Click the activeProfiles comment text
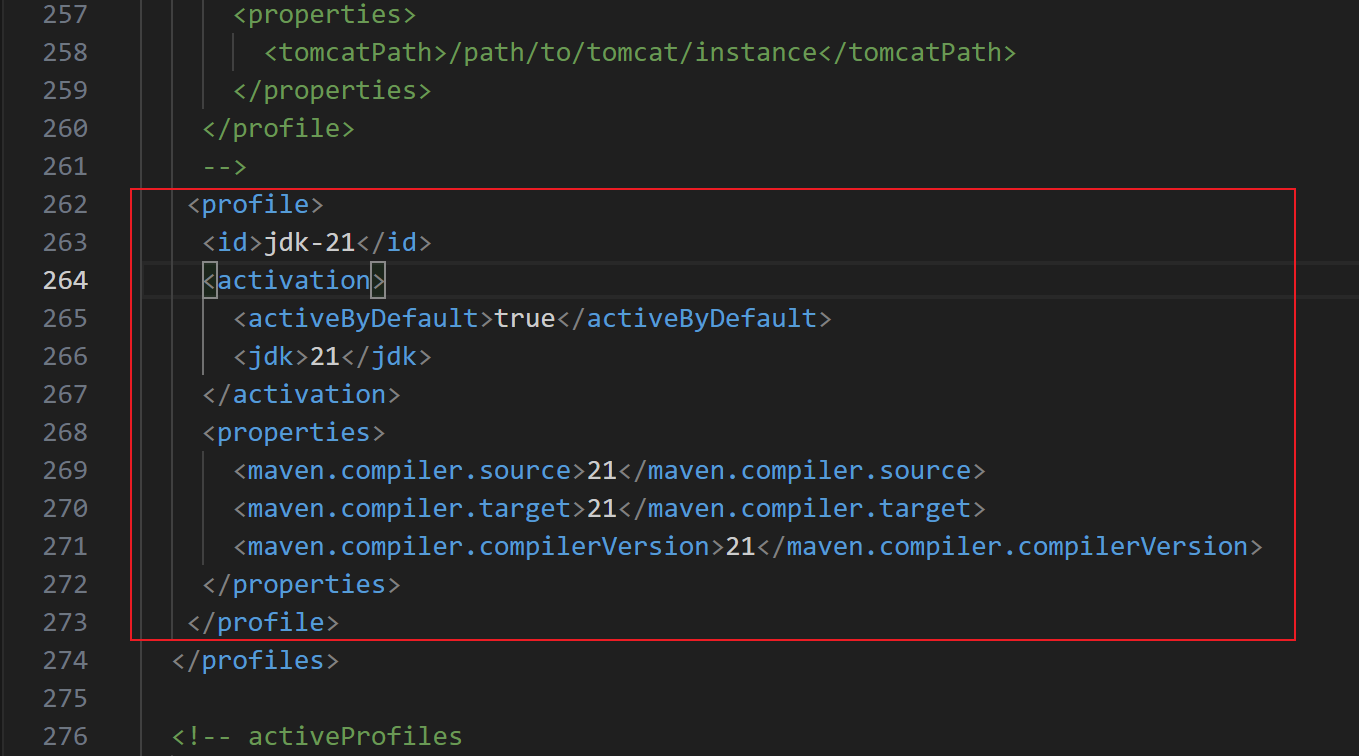Screen dimensions: 1359x756 355,735
